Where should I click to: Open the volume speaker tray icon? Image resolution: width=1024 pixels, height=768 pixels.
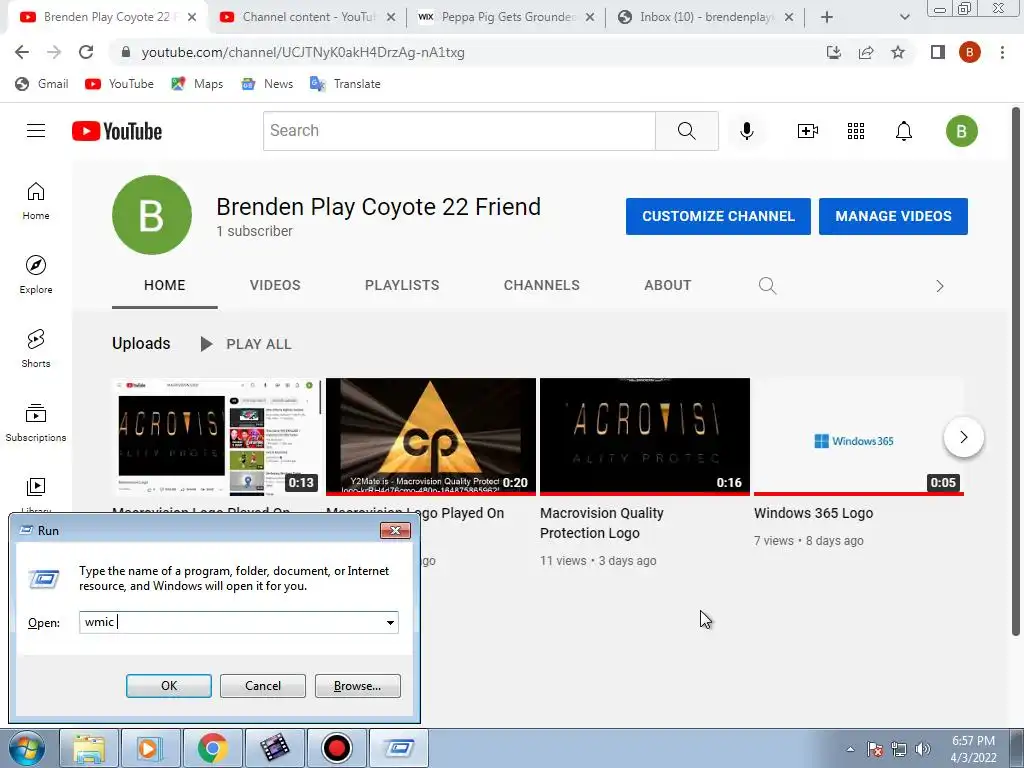coord(923,749)
